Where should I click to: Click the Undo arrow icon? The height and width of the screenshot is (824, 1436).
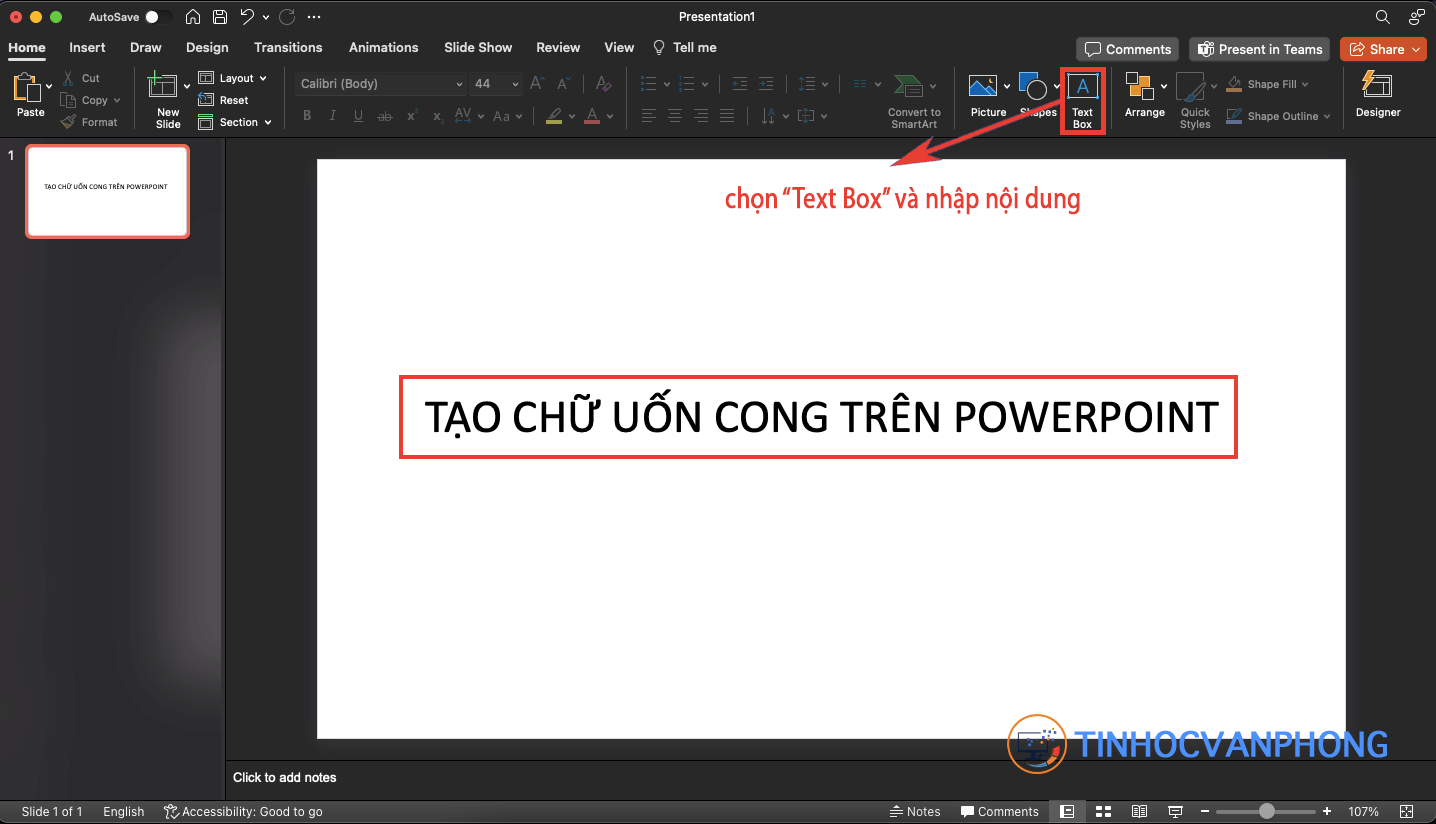click(x=247, y=17)
